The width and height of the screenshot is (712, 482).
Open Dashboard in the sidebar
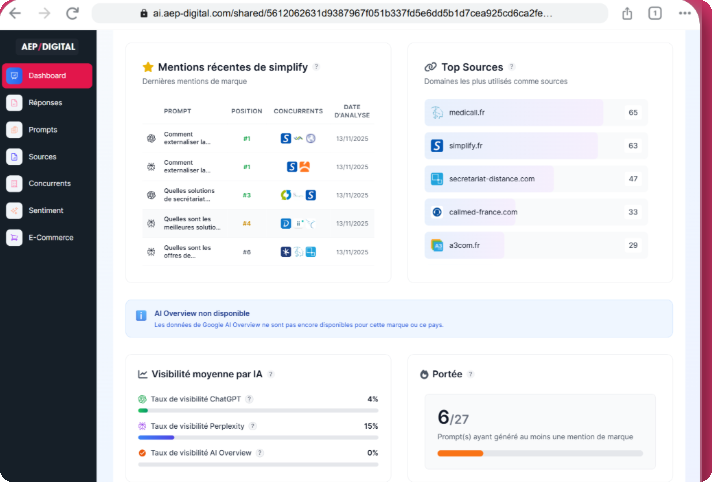coord(47,75)
